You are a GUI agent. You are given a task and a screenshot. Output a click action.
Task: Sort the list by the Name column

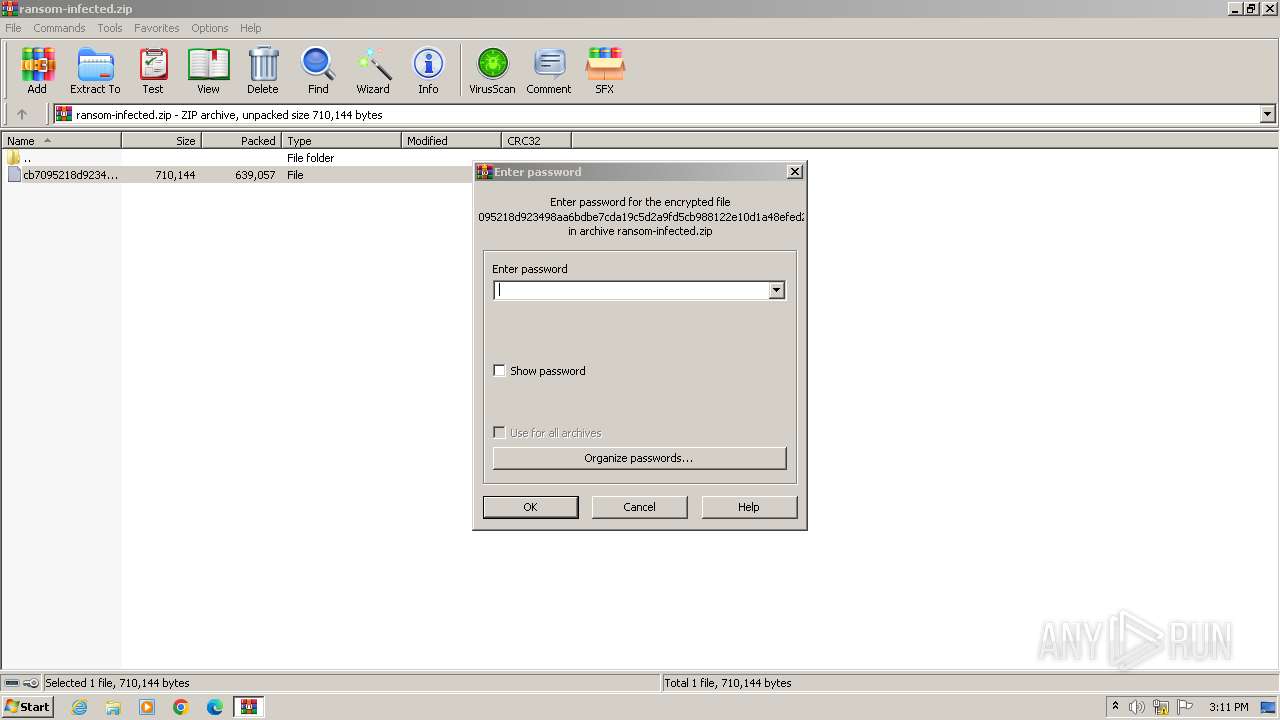pyautogui.click(x=61, y=141)
